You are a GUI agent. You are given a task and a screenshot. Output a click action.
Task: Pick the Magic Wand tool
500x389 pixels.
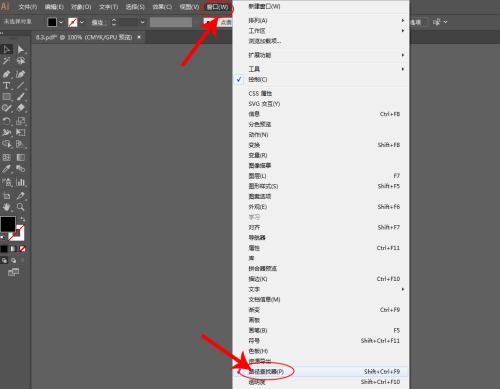[6, 61]
